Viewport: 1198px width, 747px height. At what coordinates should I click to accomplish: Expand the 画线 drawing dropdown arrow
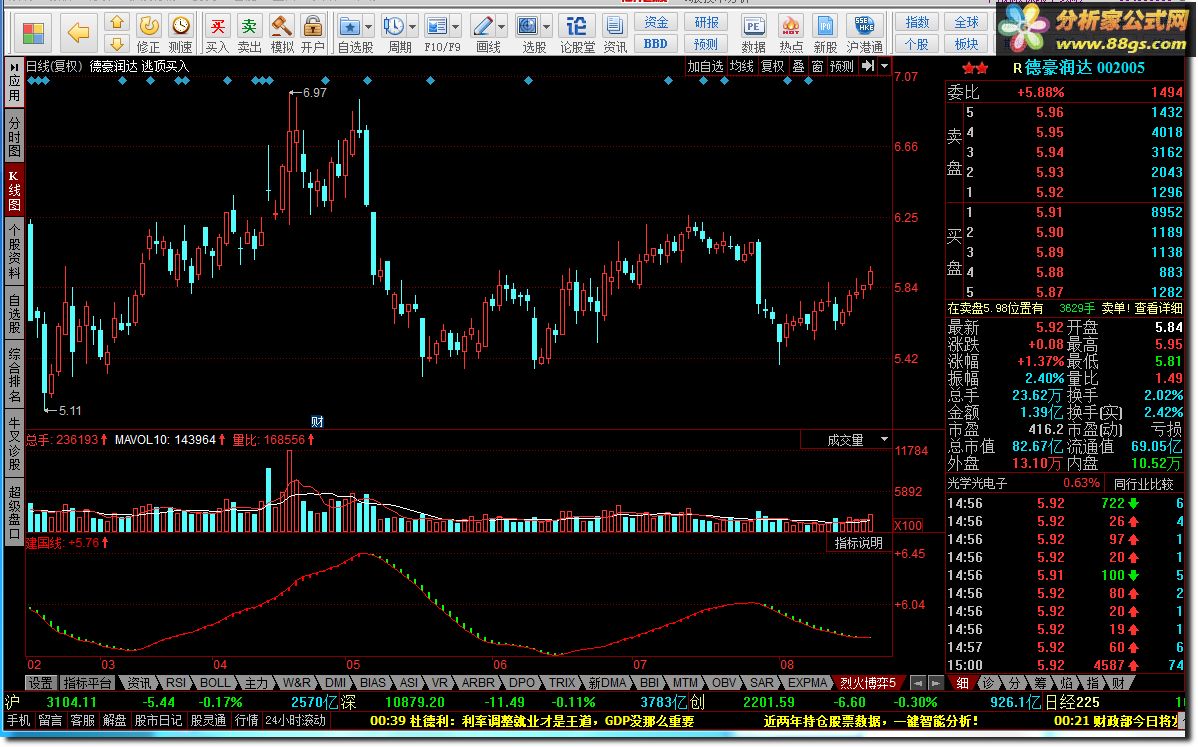point(502,27)
